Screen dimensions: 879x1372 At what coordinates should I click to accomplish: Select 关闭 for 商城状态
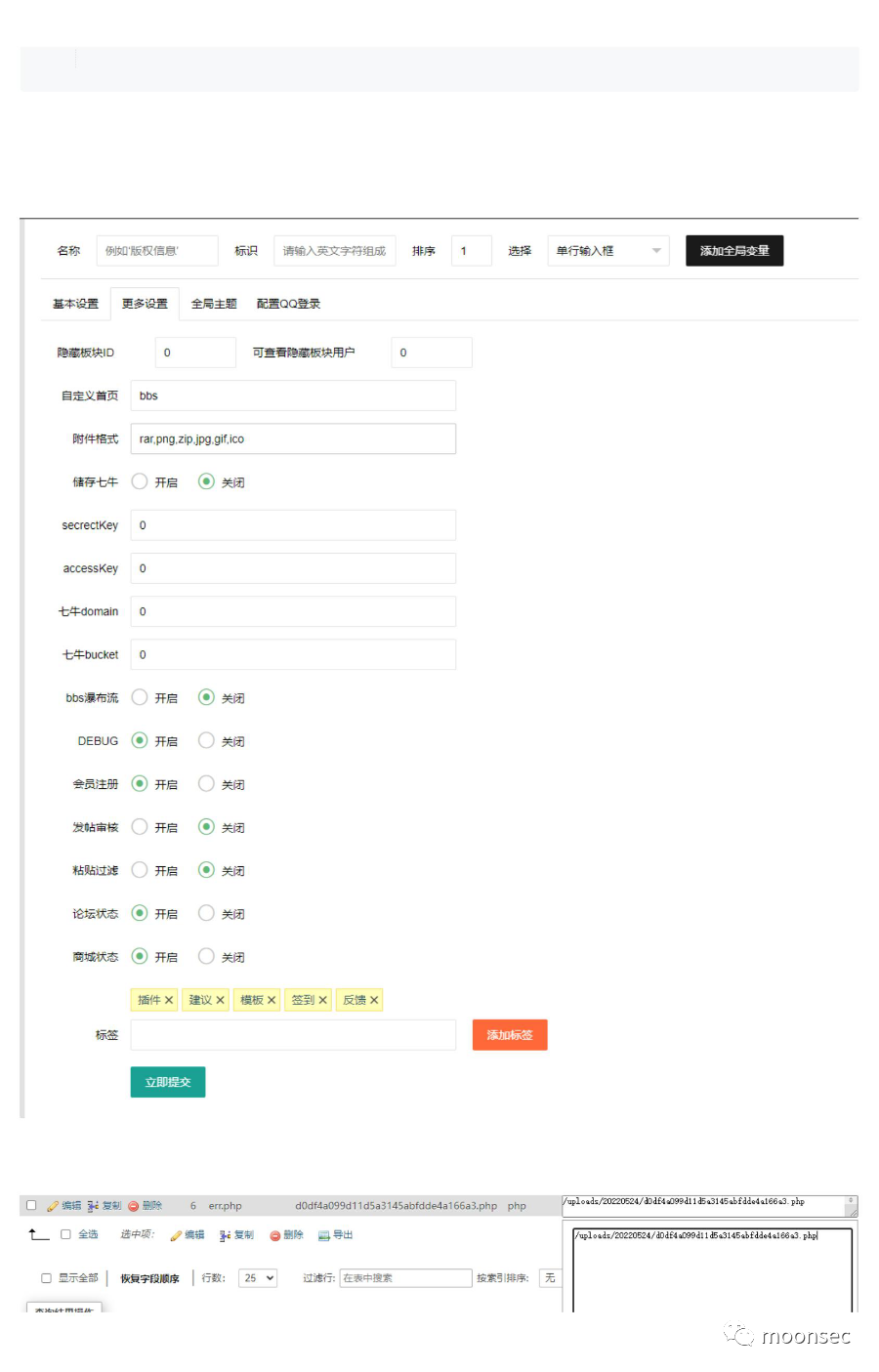click(206, 956)
